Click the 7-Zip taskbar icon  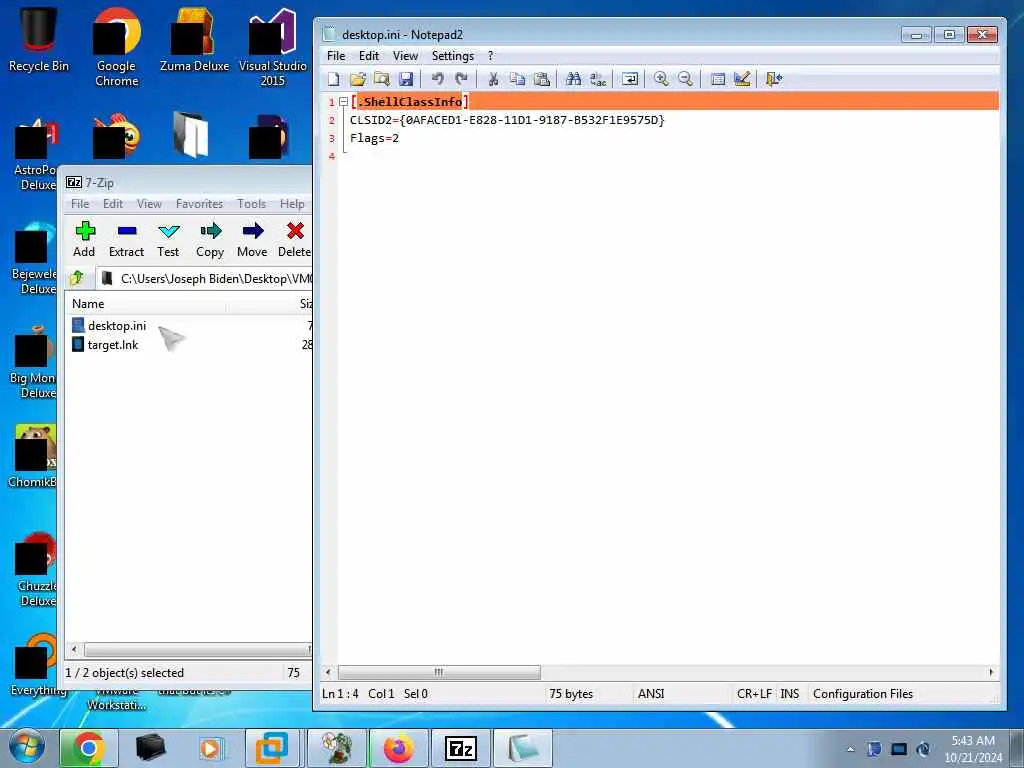(x=460, y=748)
